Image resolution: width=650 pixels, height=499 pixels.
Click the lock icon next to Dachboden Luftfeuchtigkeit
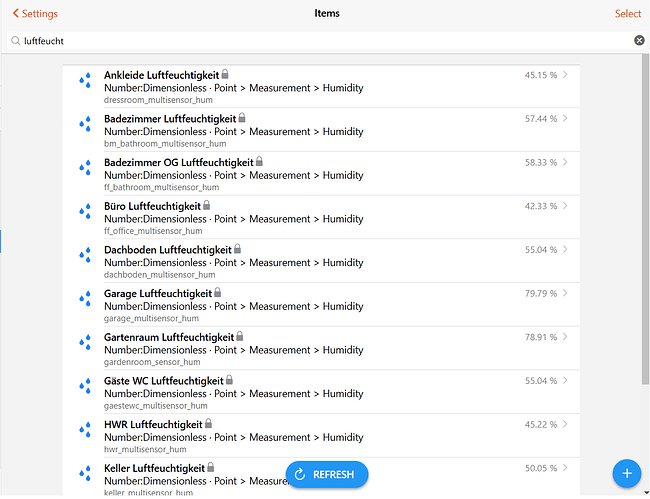pos(238,249)
